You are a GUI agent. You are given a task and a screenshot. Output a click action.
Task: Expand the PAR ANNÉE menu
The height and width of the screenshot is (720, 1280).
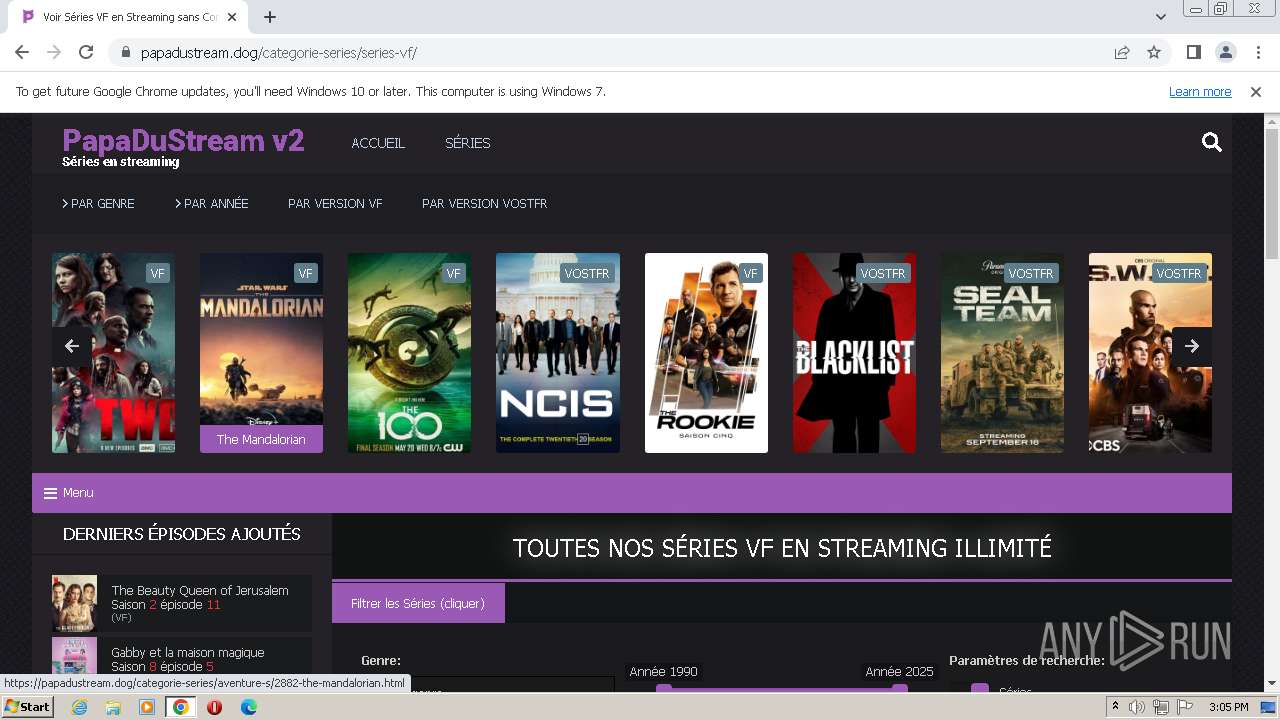point(211,203)
